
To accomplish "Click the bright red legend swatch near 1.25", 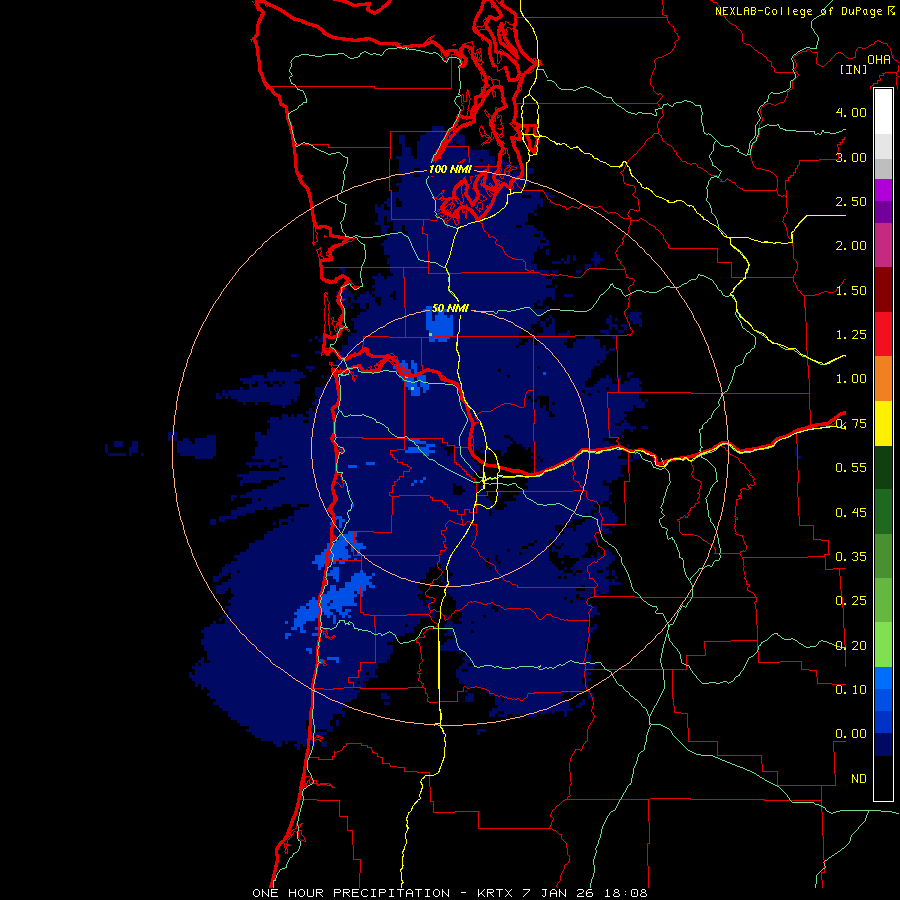I will pos(883,334).
